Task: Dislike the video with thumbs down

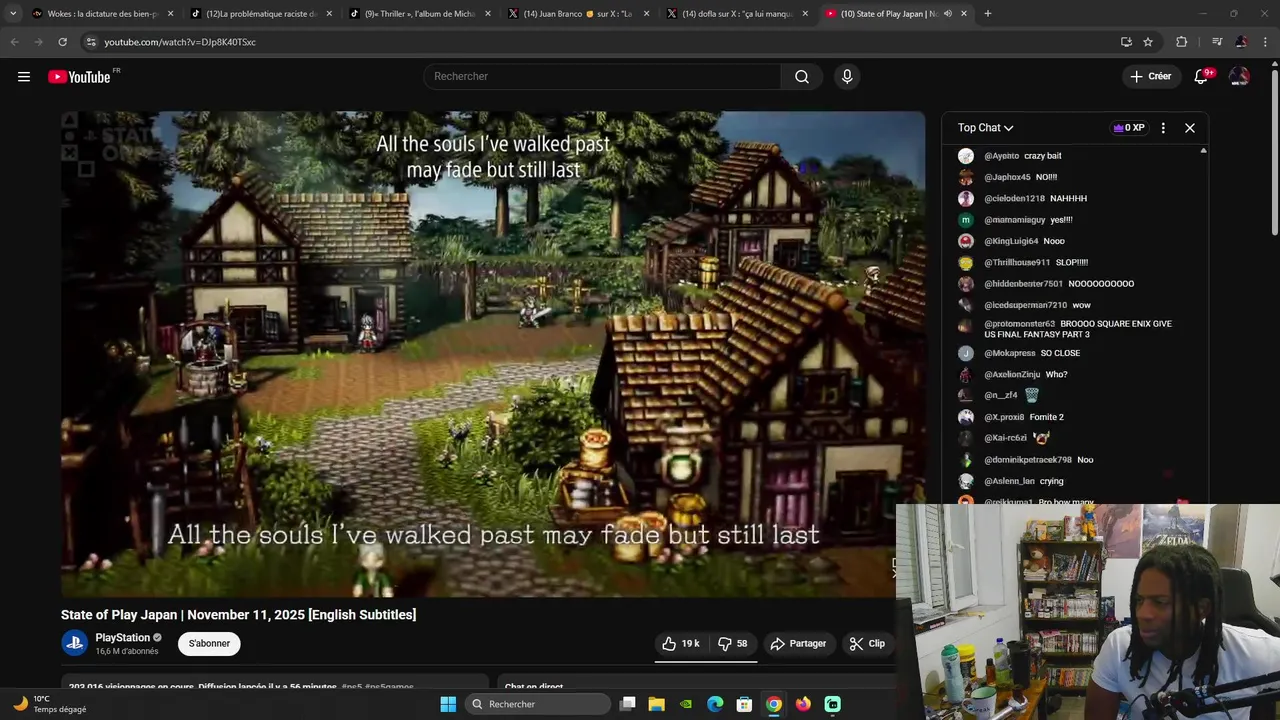Action: coord(733,644)
